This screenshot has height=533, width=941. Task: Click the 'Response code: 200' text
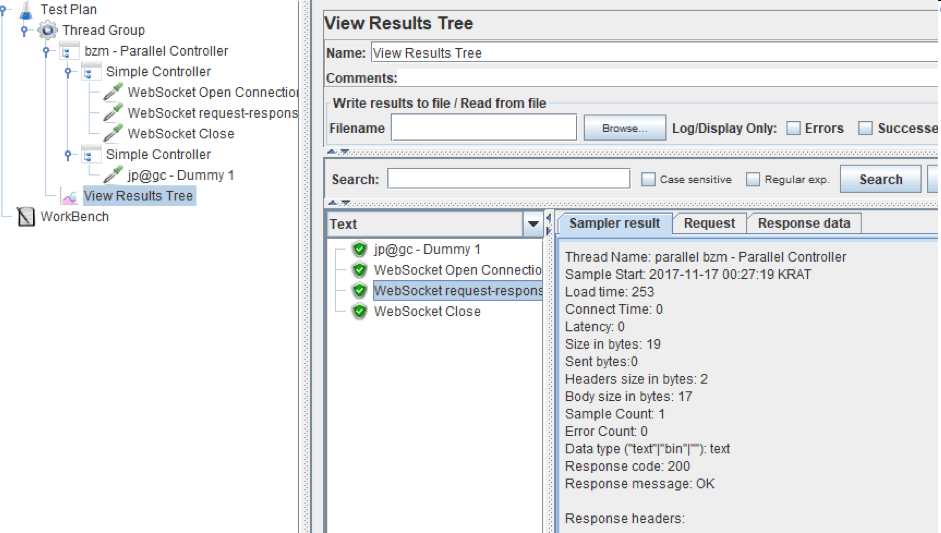tap(627, 466)
